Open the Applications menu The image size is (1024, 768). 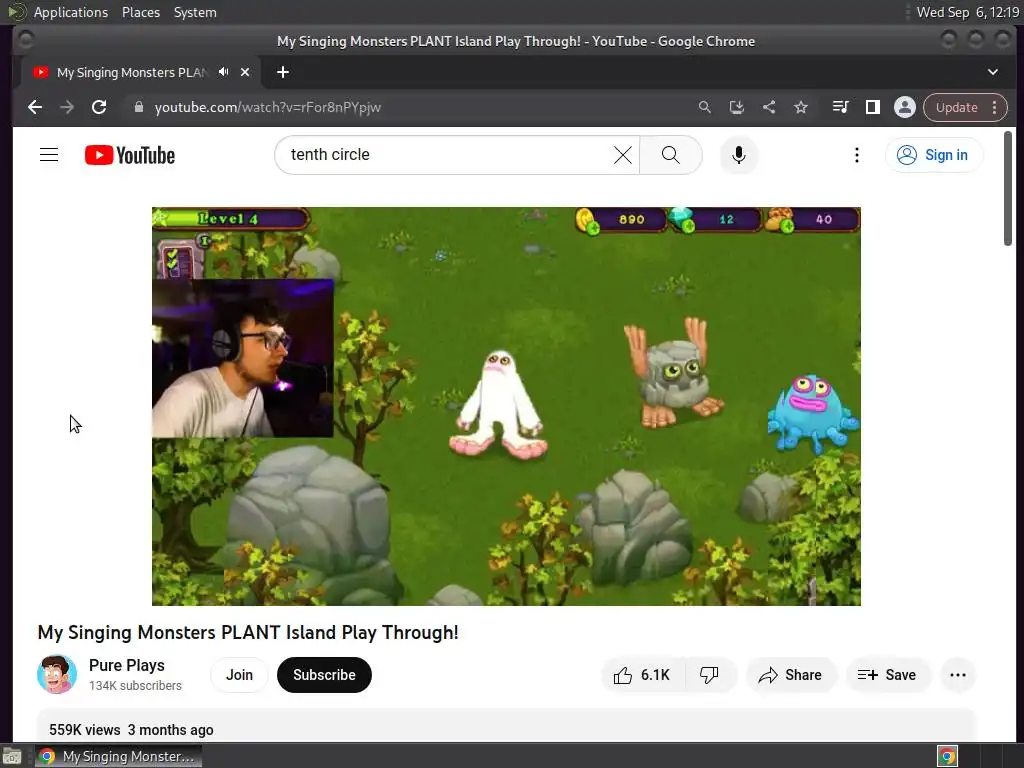click(x=71, y=12)
